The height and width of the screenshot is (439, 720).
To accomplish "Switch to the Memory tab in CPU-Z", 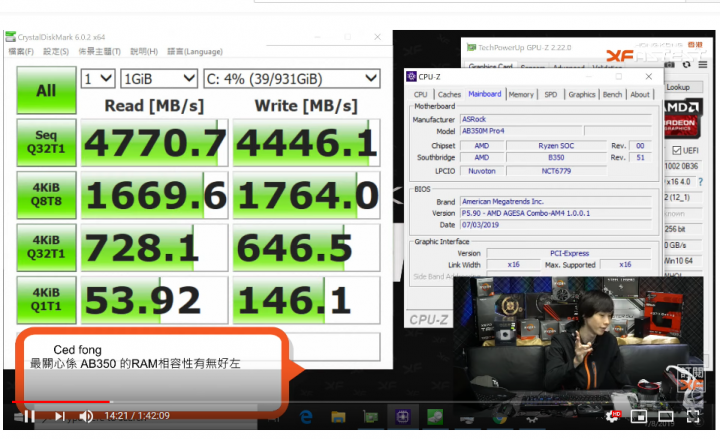I will tap(521, 94).
